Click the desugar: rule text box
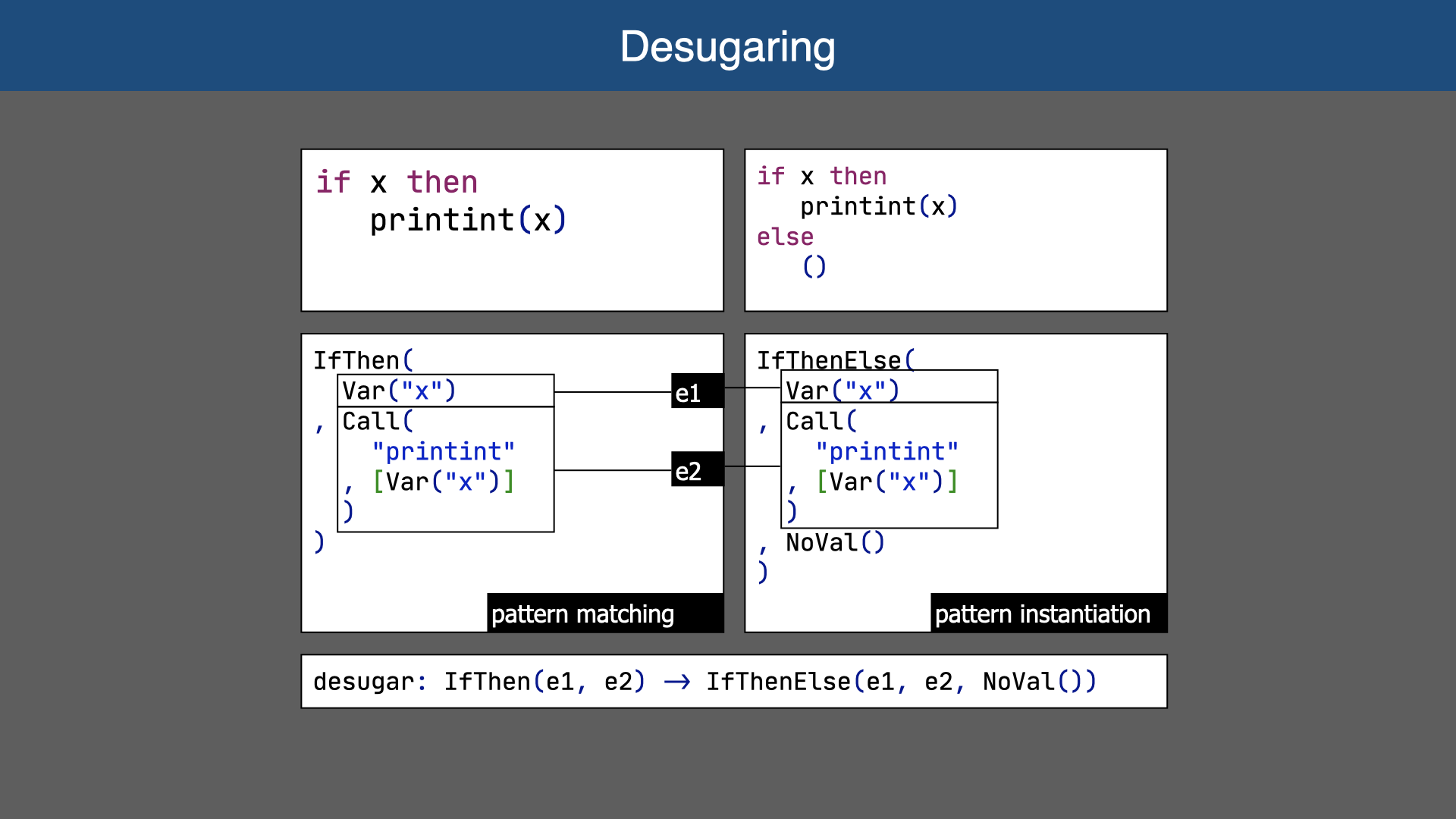Image resolution: width=1456 pixels, height=819 pixels. tap(733, 681)
